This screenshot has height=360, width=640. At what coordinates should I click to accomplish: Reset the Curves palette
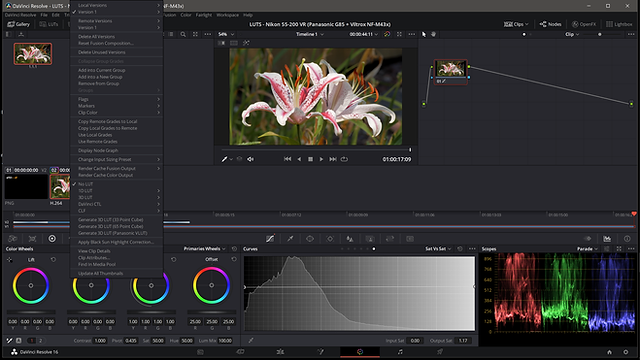(460, 249)
